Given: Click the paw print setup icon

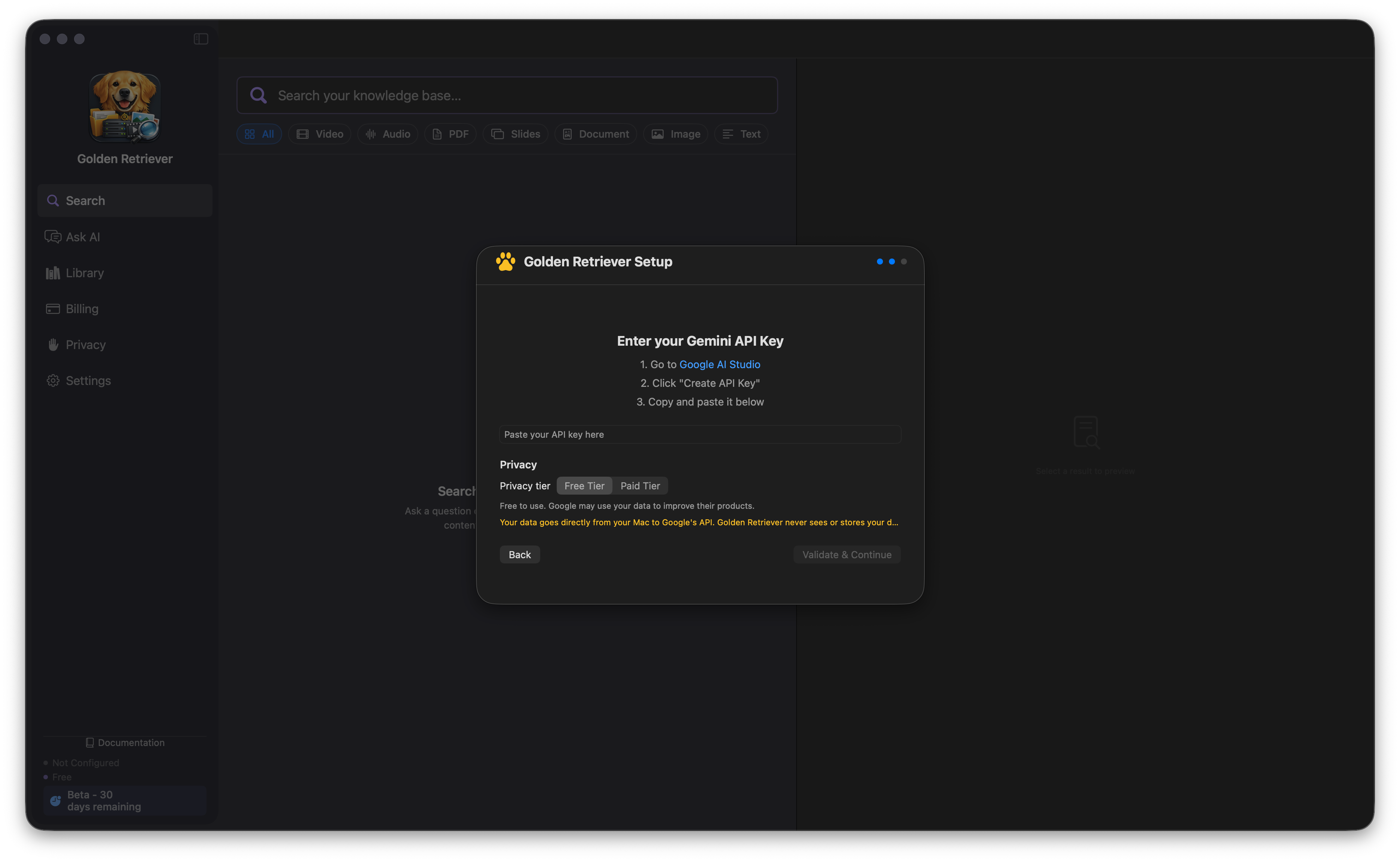Looking at the screenshot, I should [x=505, y=262].
